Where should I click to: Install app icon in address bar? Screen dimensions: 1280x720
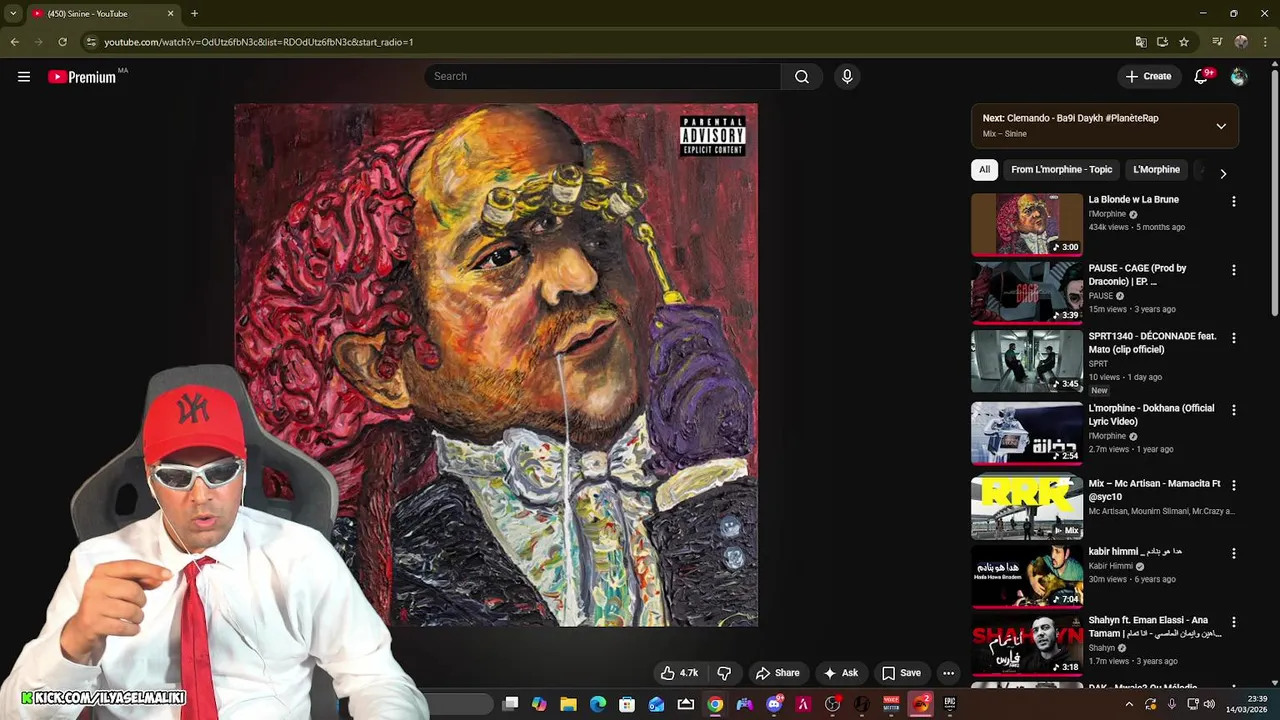click(1162, 42)
